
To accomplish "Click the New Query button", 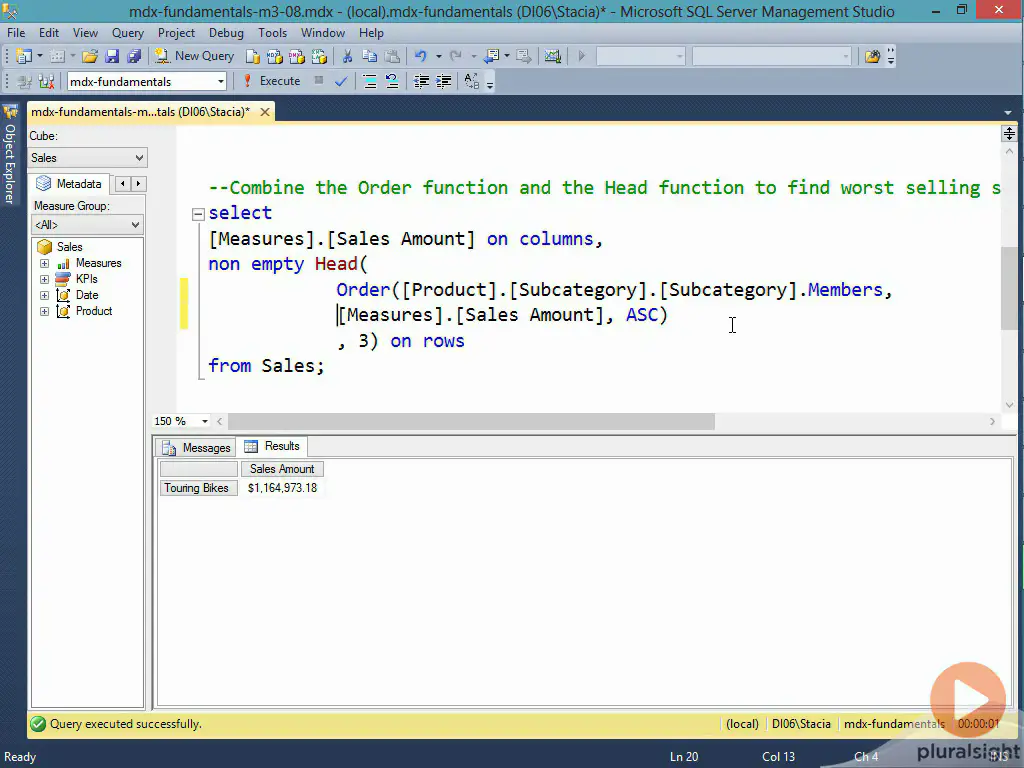I will click(x=195, y=56).
